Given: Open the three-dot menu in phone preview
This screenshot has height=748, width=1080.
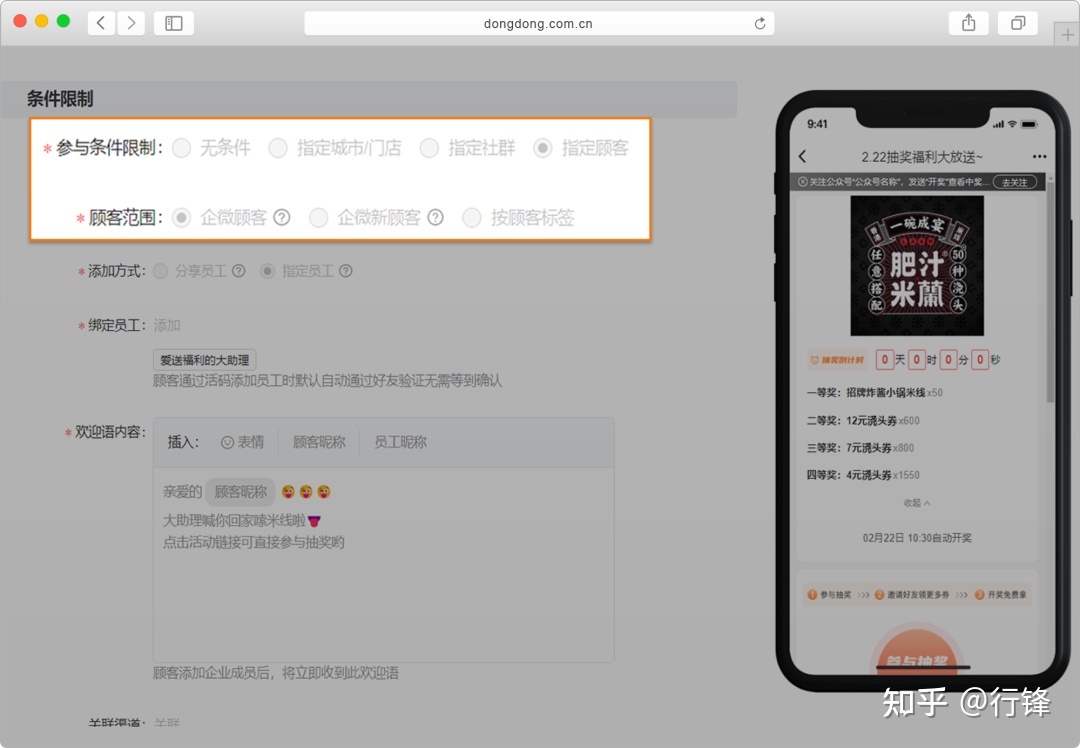Looking at the screenshot, I should (1039, 157).
